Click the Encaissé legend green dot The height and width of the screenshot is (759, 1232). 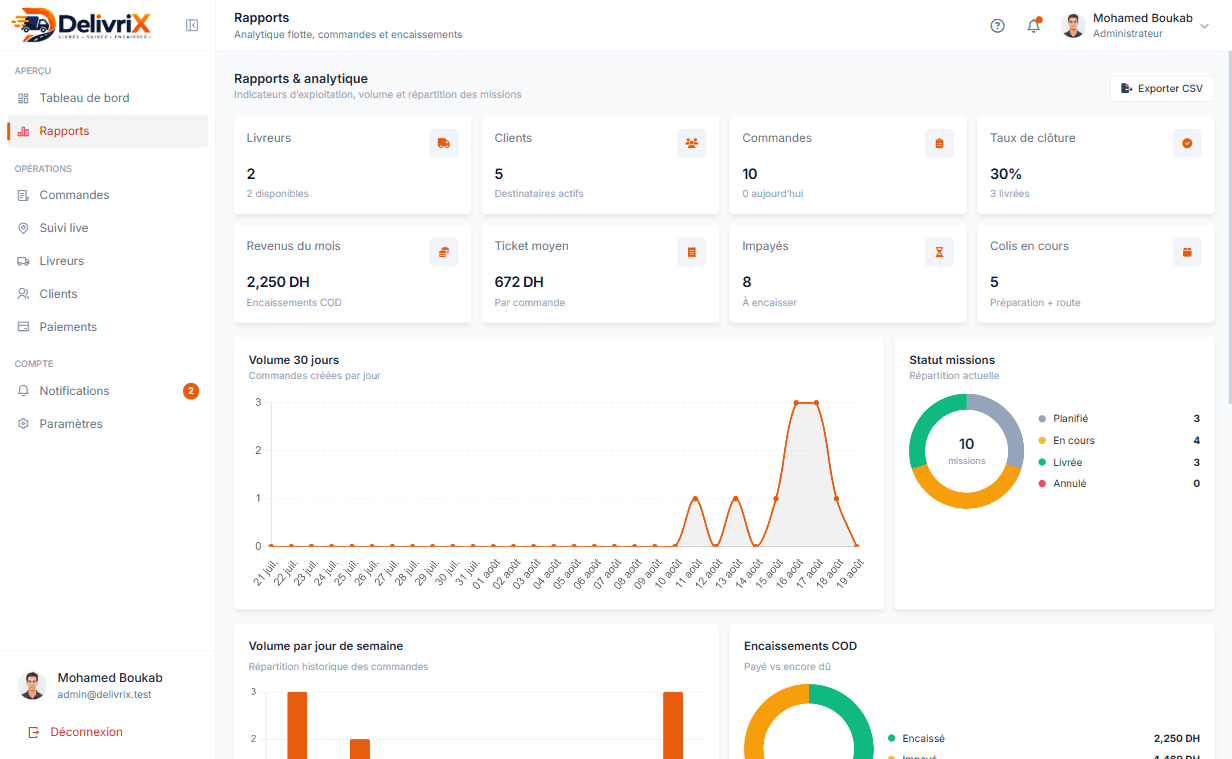891,739
